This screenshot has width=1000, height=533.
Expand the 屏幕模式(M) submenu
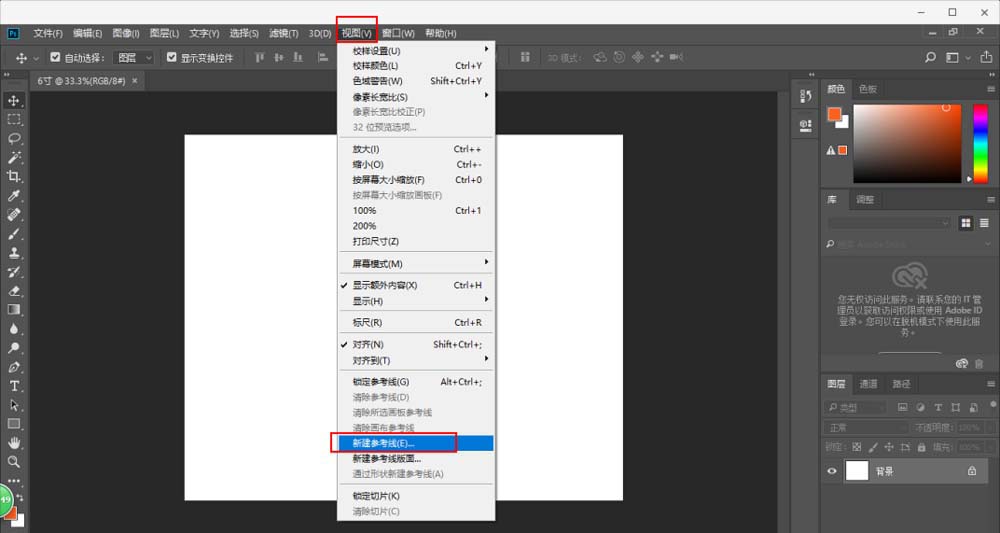[416, 263]
